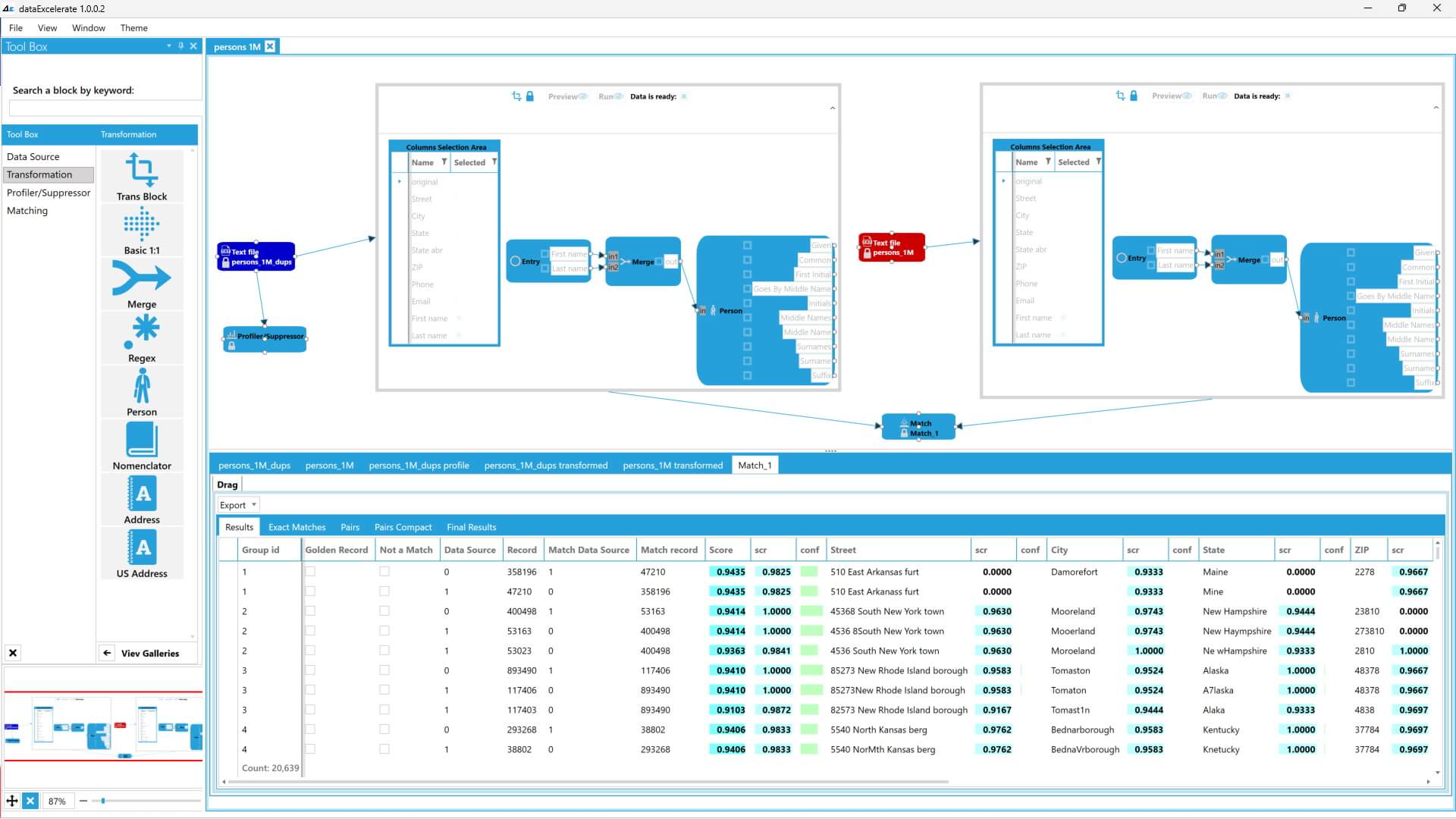Select the Basic 1:1 block icon

pos(142,224)
